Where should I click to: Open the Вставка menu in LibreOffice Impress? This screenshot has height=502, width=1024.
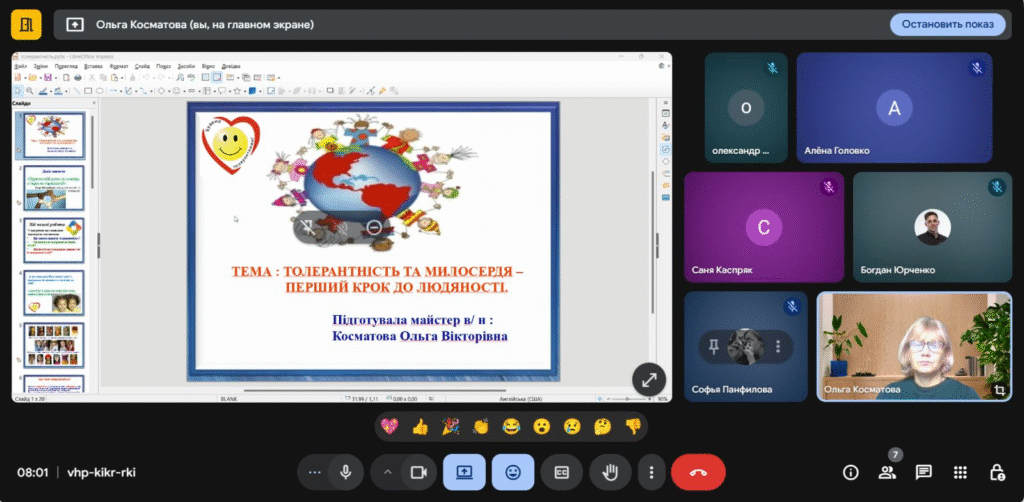click(x=95, y=66)
